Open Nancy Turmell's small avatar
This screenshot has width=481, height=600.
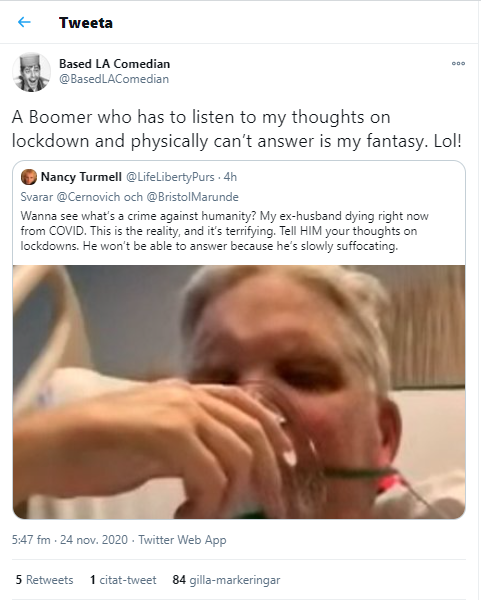pos(29,177)
